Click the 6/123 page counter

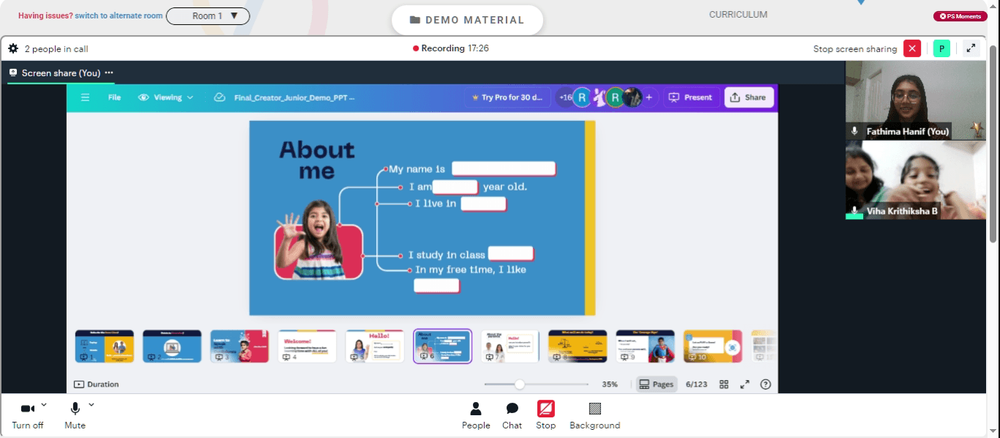696,384
